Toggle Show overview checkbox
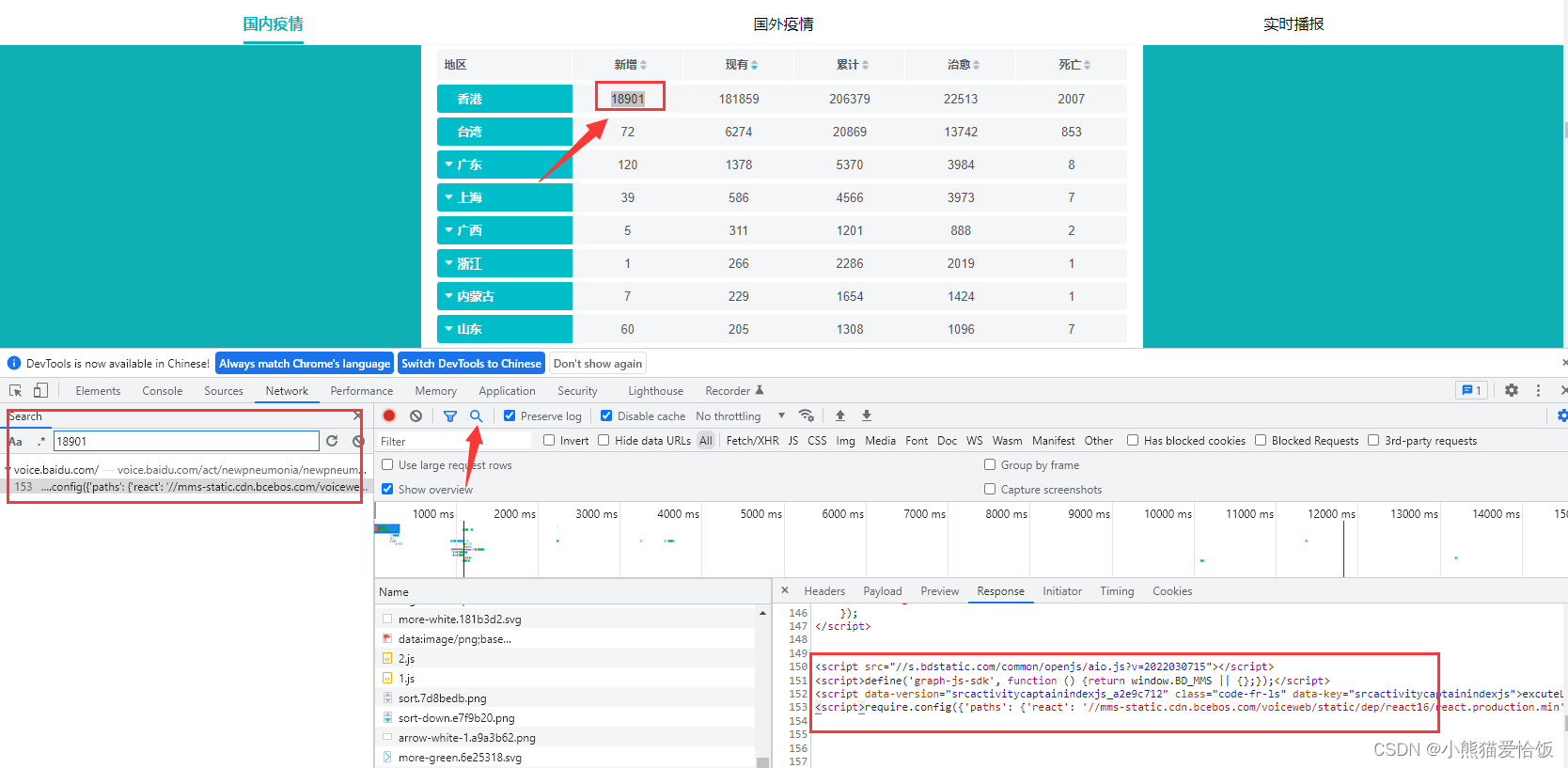 tap(387, 489)
